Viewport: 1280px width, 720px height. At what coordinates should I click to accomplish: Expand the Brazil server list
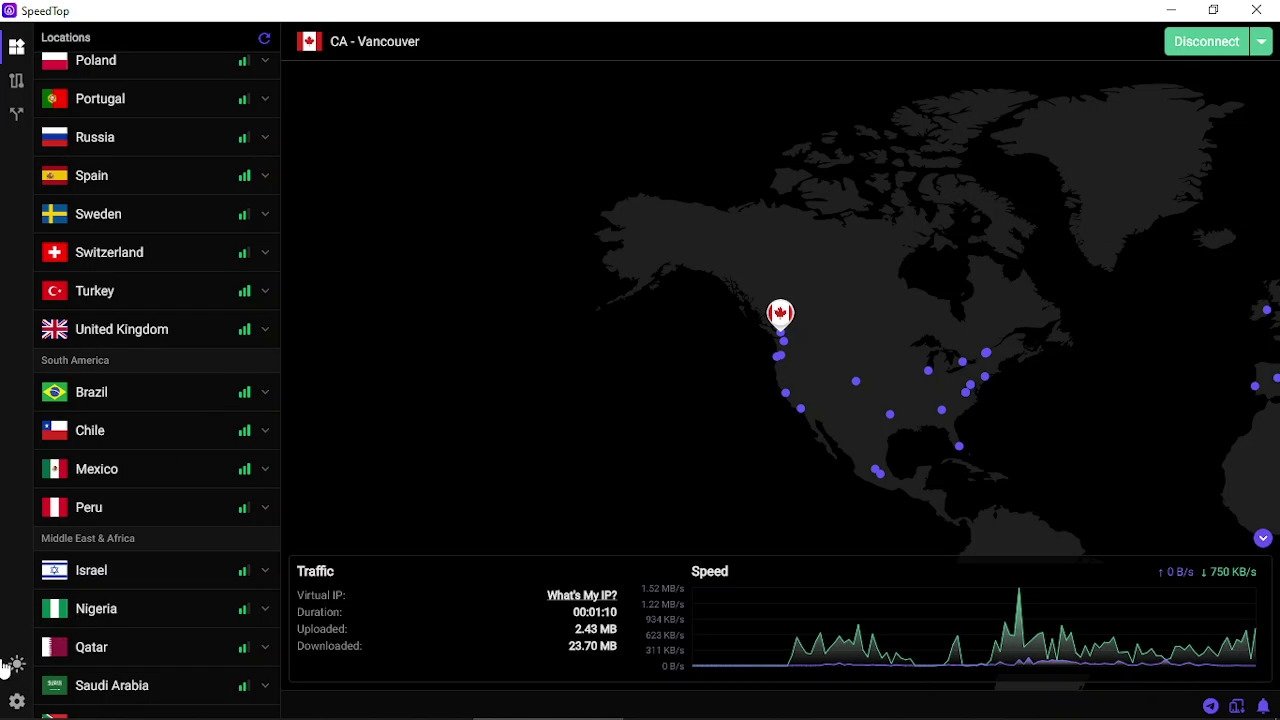pyautogui.click(x=265, y=392)
